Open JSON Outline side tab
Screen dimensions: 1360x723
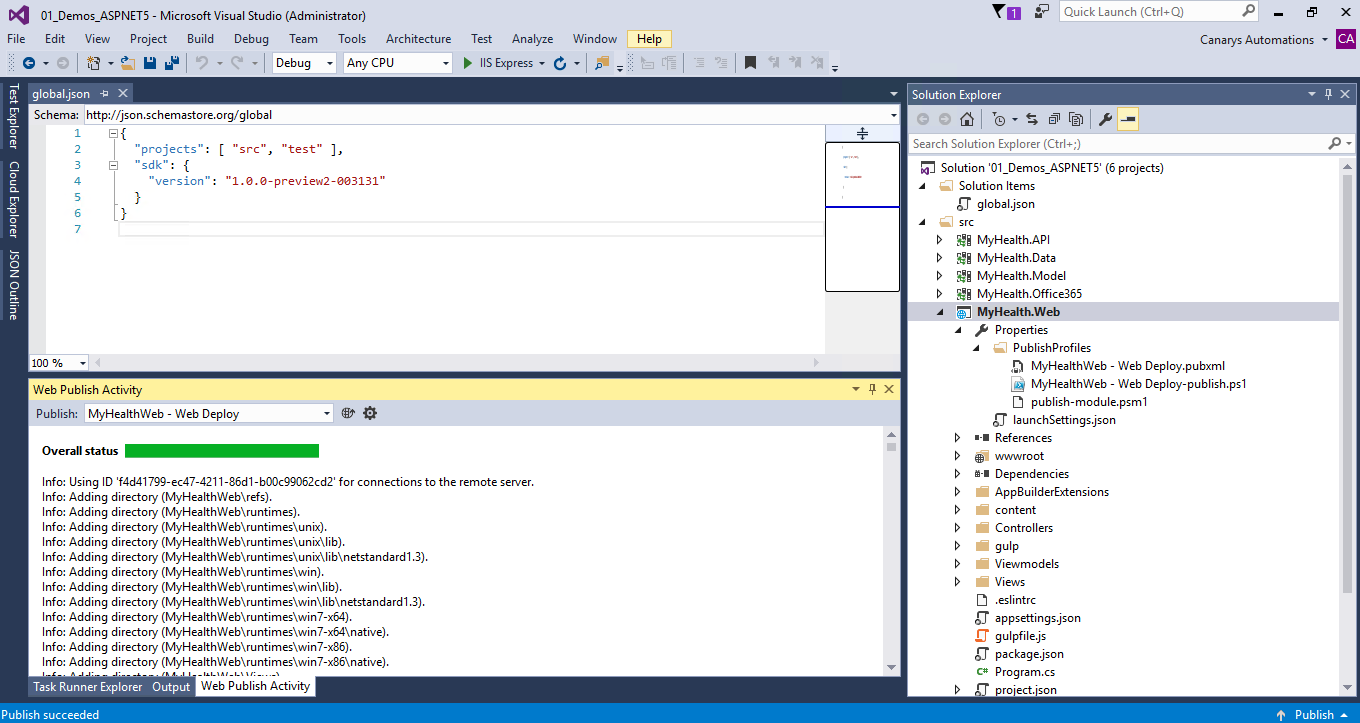13,285
